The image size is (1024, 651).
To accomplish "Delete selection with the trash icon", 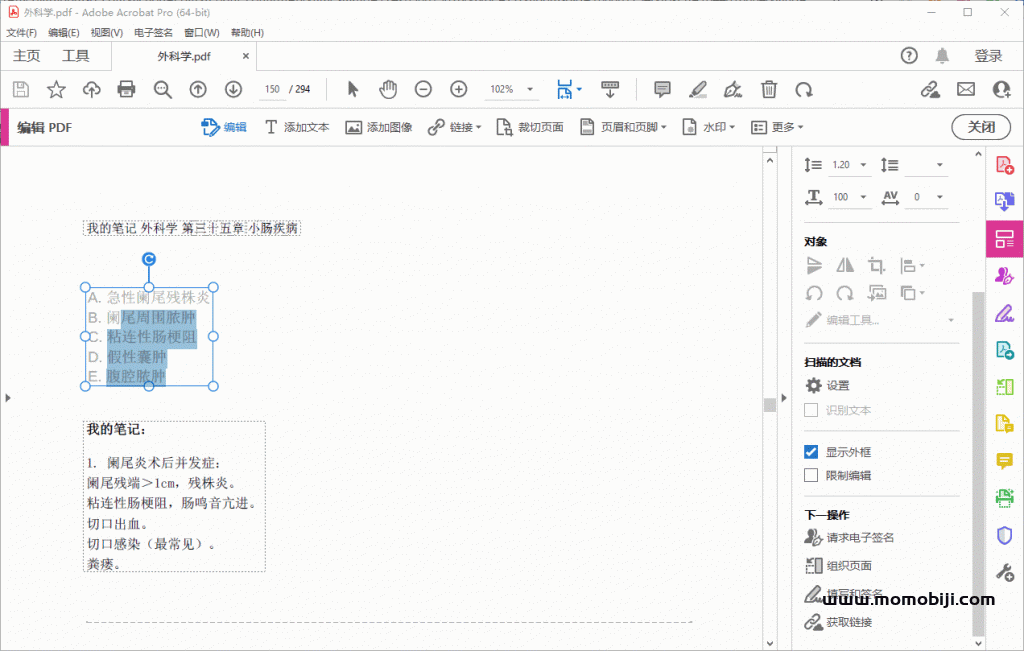I will [x=768, y=89].
